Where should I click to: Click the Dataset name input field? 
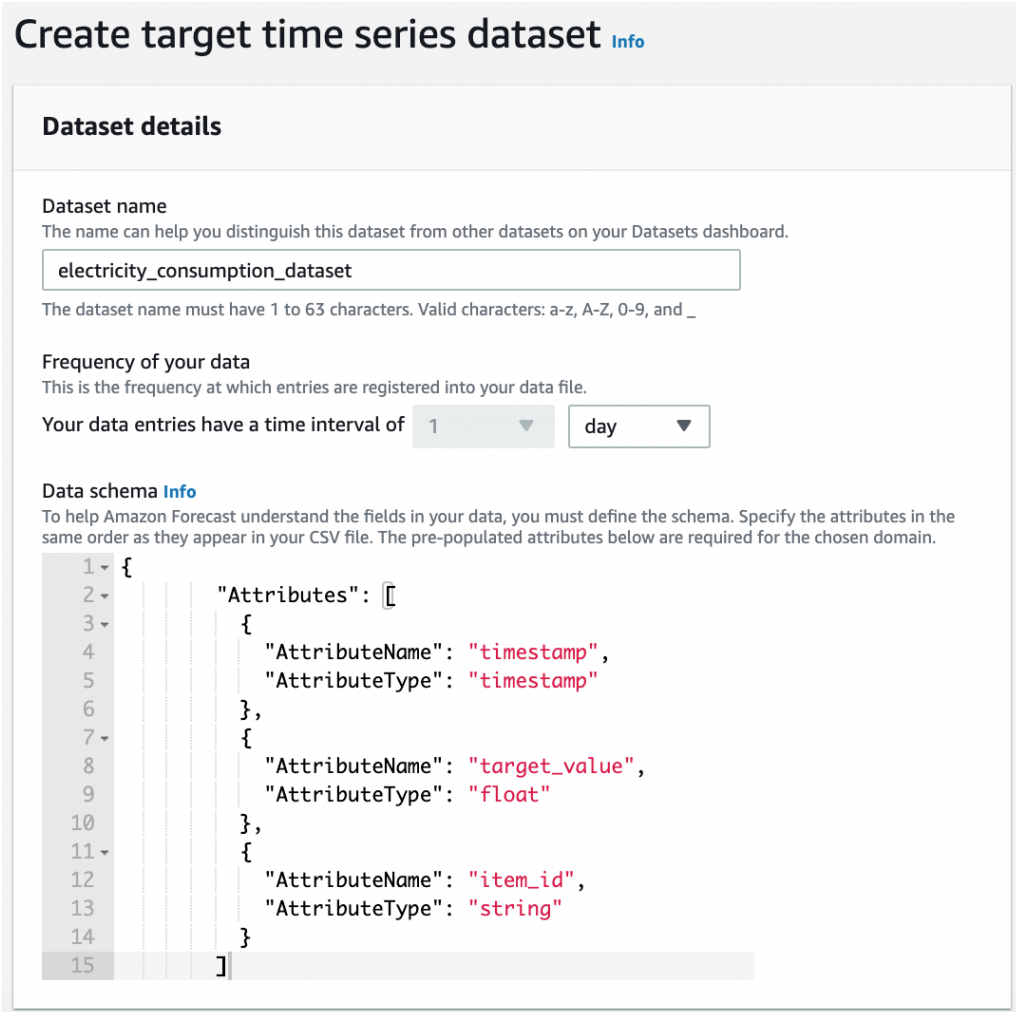click(391, 270)
